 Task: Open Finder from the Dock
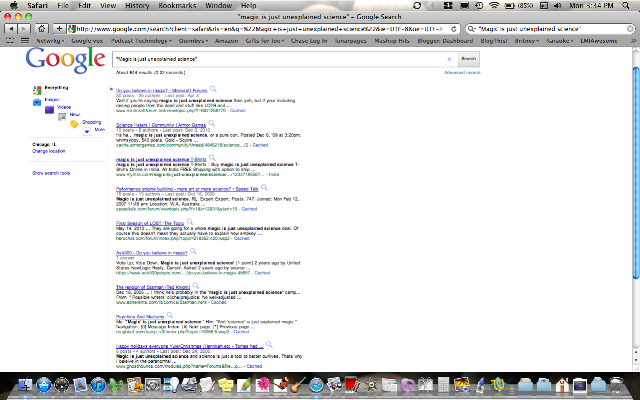tap(25, 385)
